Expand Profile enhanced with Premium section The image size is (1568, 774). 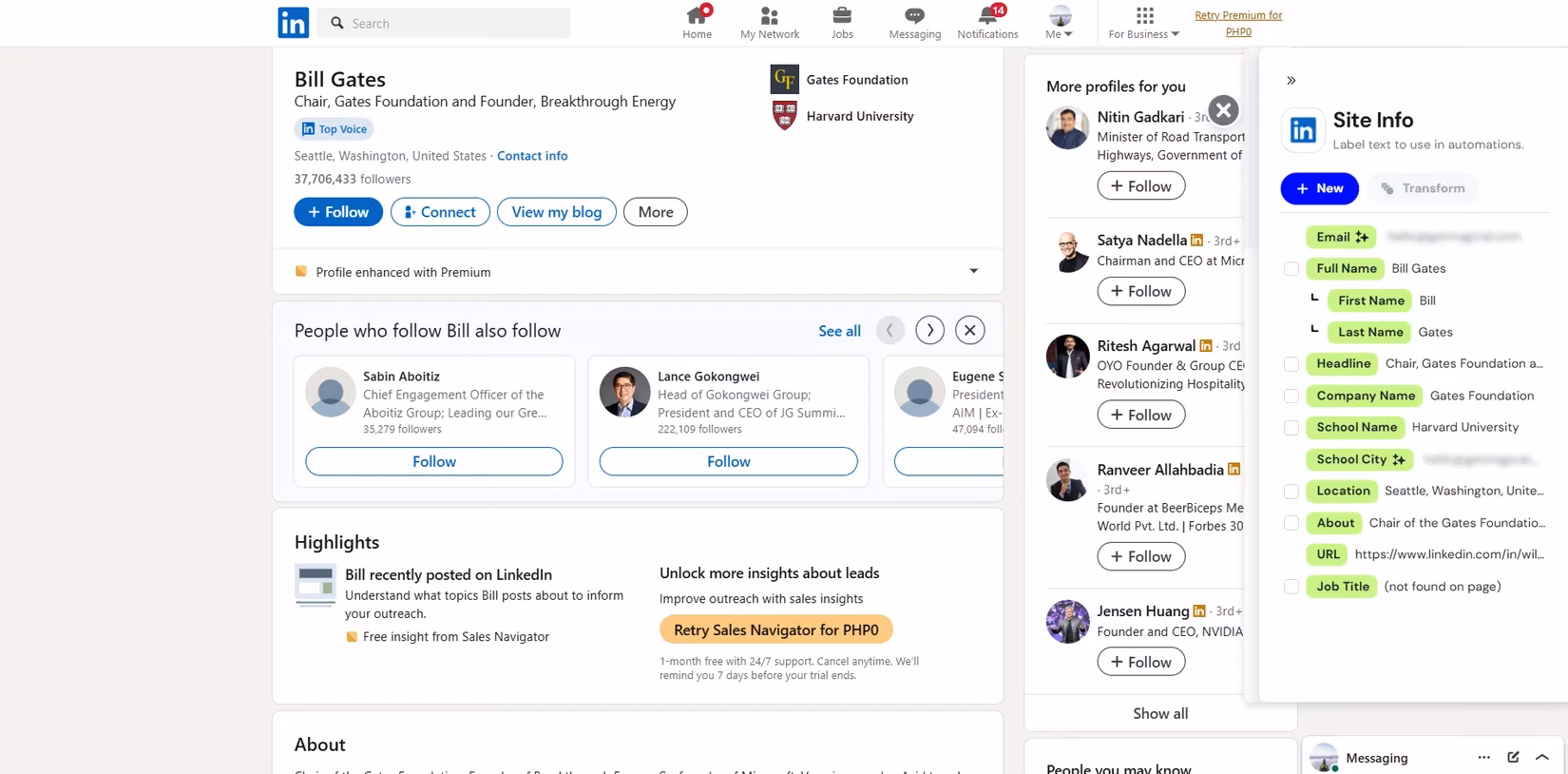point(973,271)
